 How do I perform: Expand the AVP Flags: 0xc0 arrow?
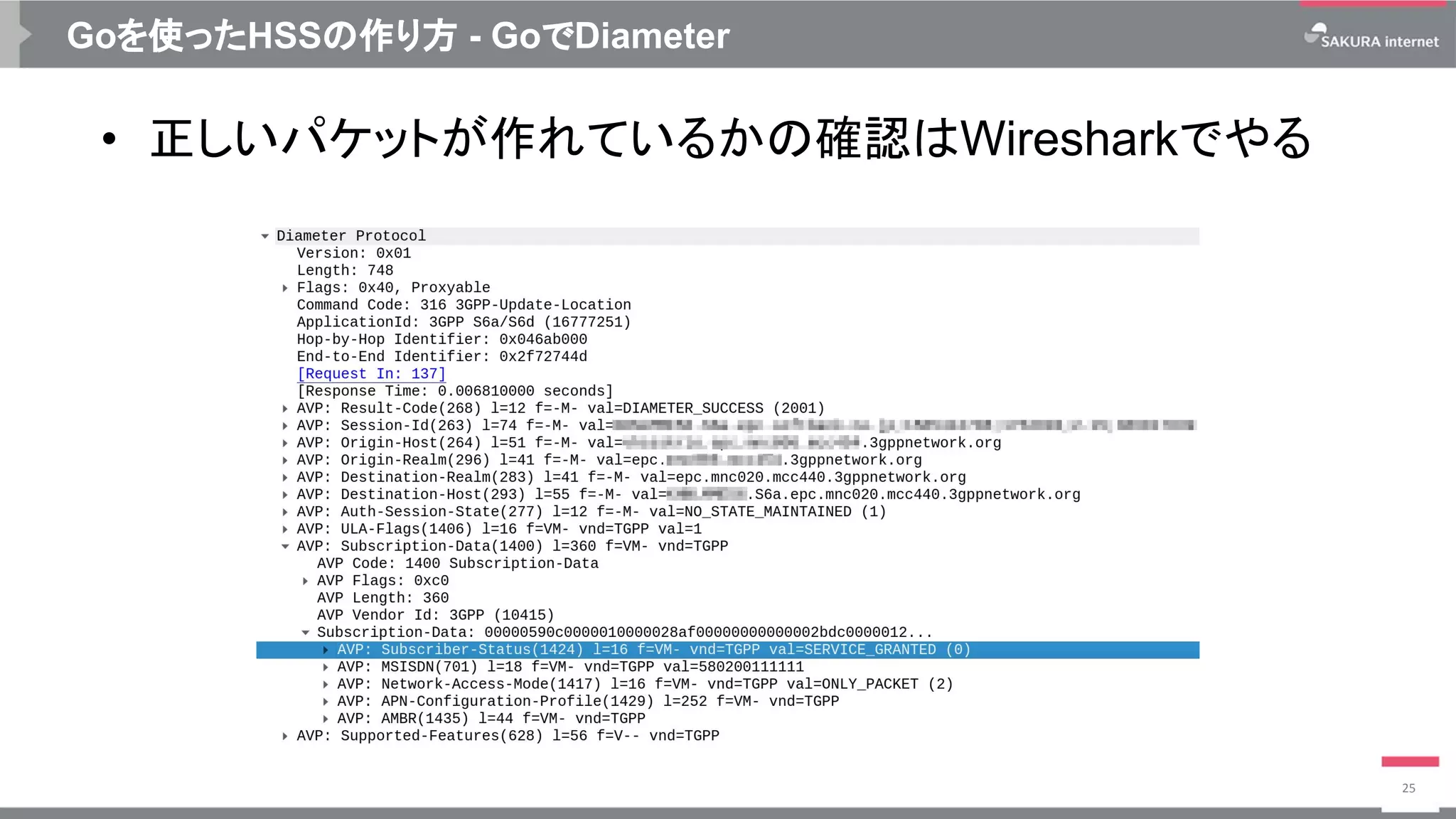point(306,581)
